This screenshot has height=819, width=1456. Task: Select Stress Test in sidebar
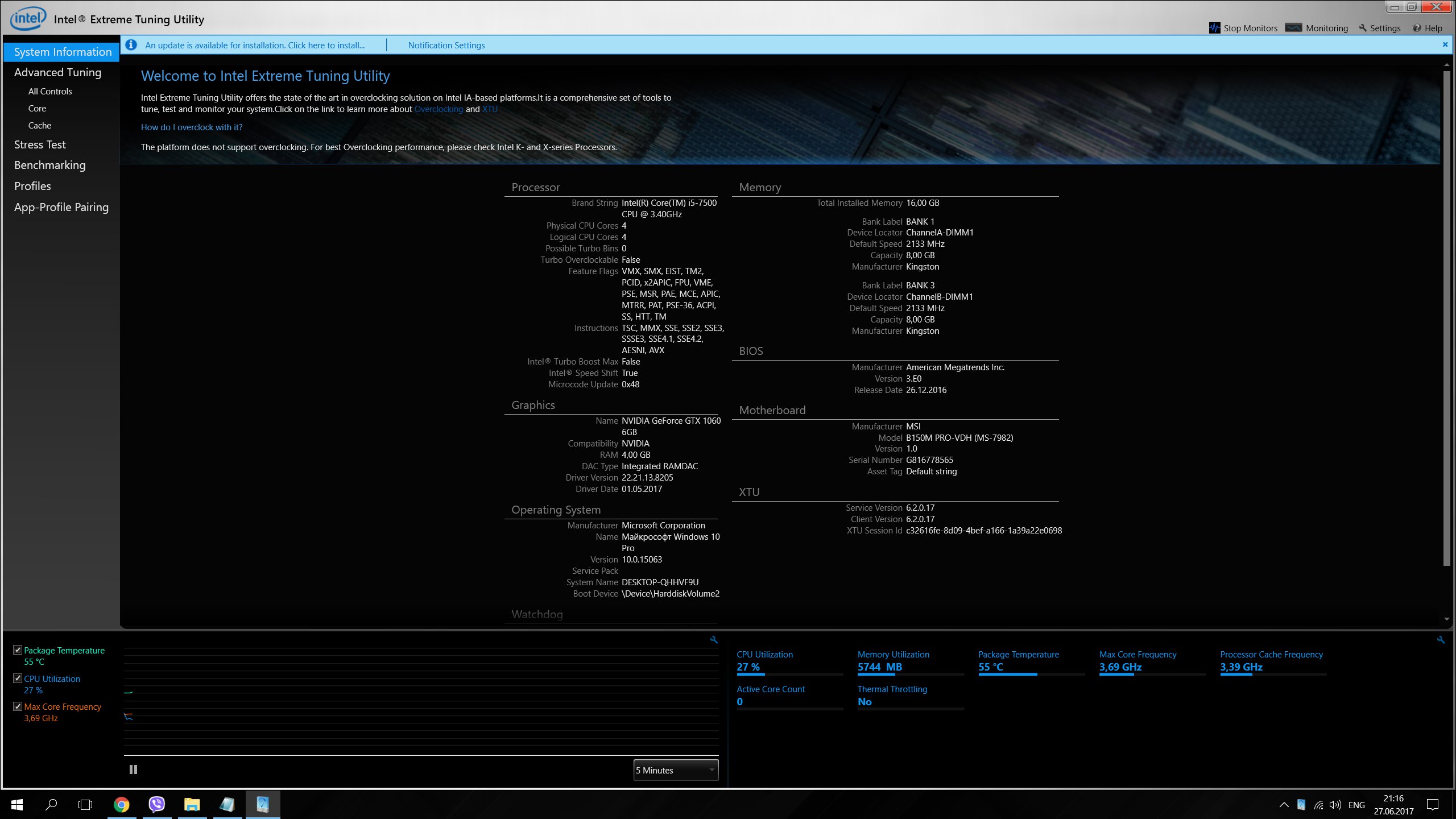(40, 144)
